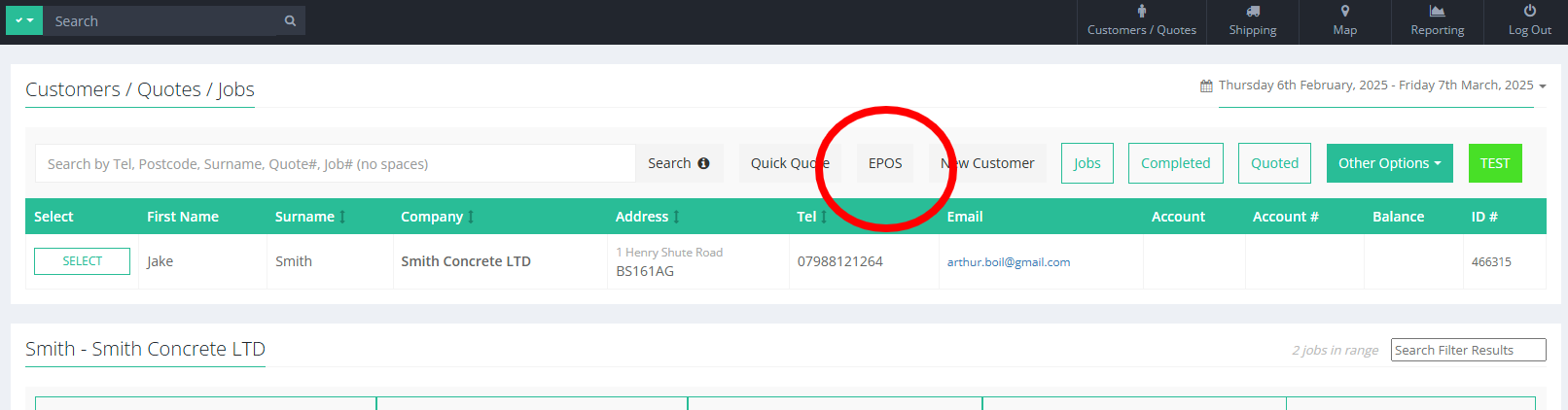Click Log Out in top navigation
This screenshot has height=410, width=1568.
pyautogui.click(x=1529, y=21)
